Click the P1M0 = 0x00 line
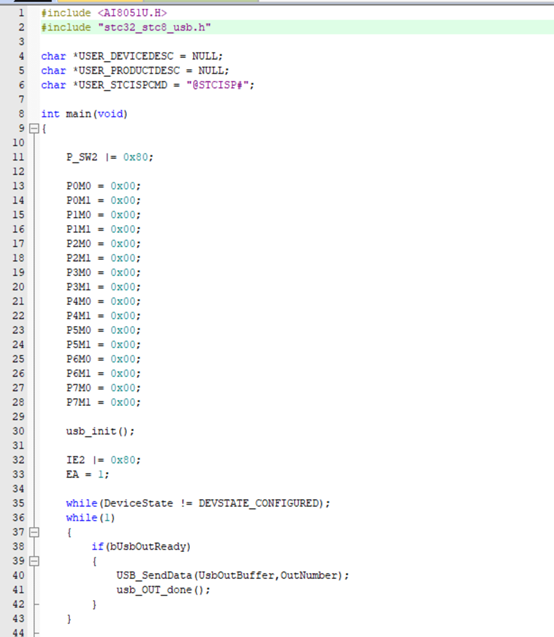This screenshot has height=637, width=554. [104, 215]
